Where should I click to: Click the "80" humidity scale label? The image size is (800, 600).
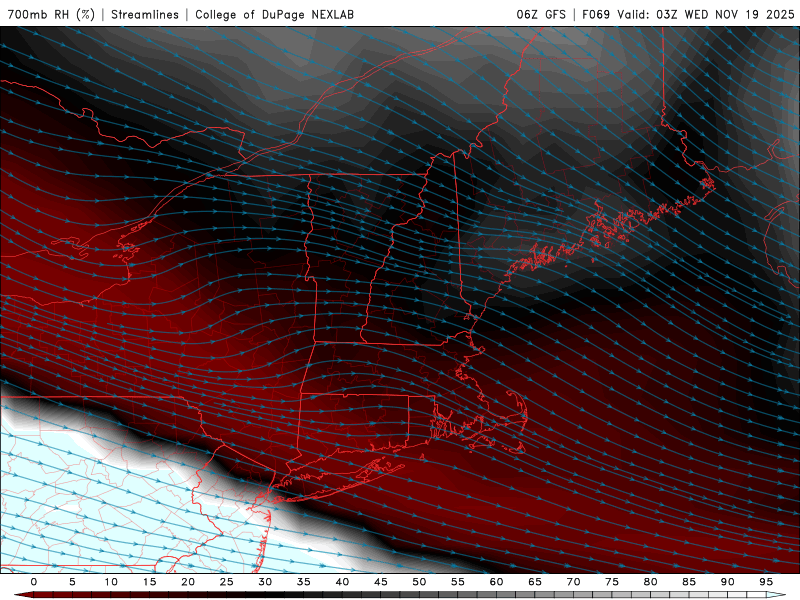click(651, 582)
